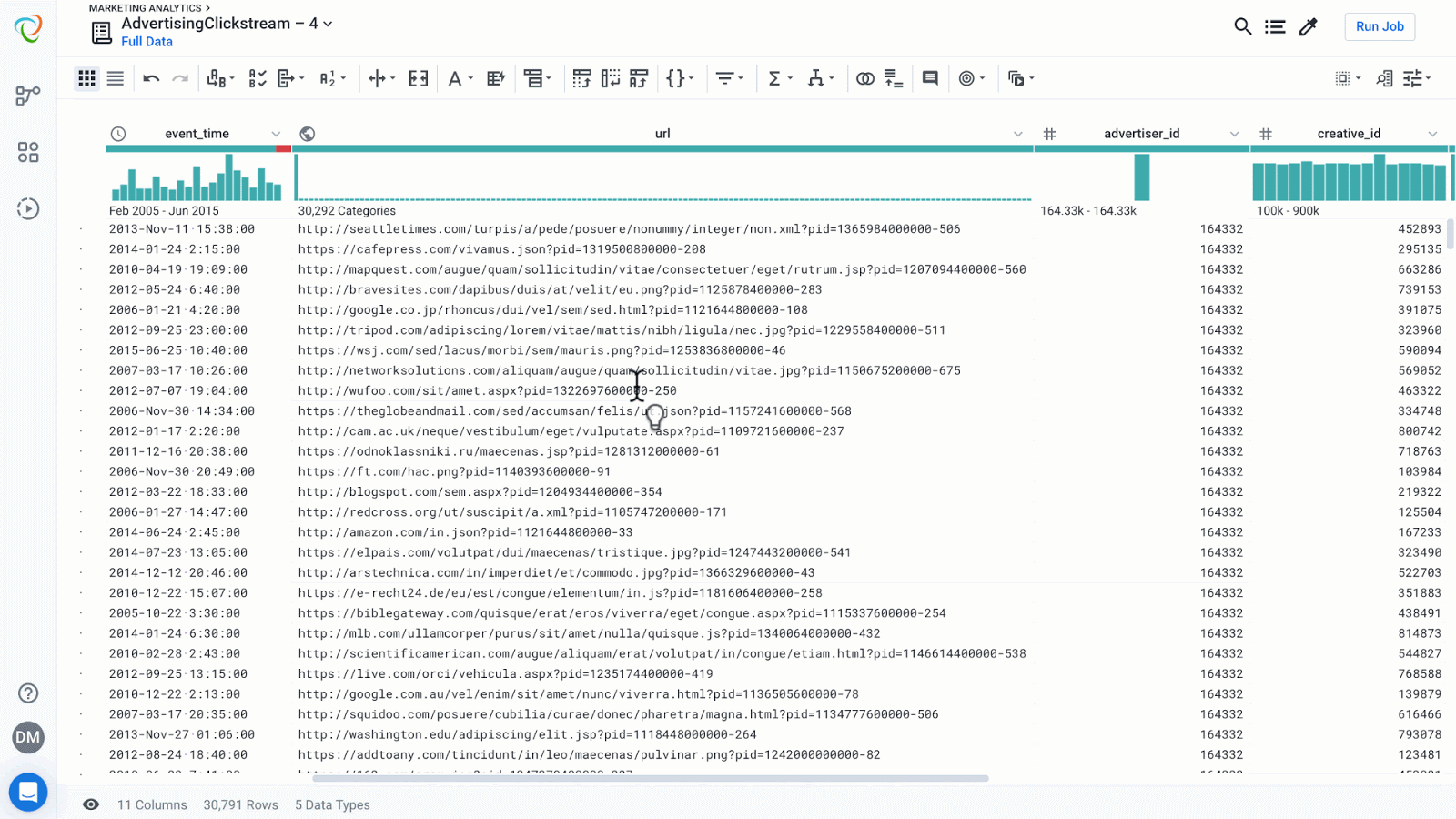1456x819 pixels.
Task: Click the Full Data link
Action: (147, 42)
